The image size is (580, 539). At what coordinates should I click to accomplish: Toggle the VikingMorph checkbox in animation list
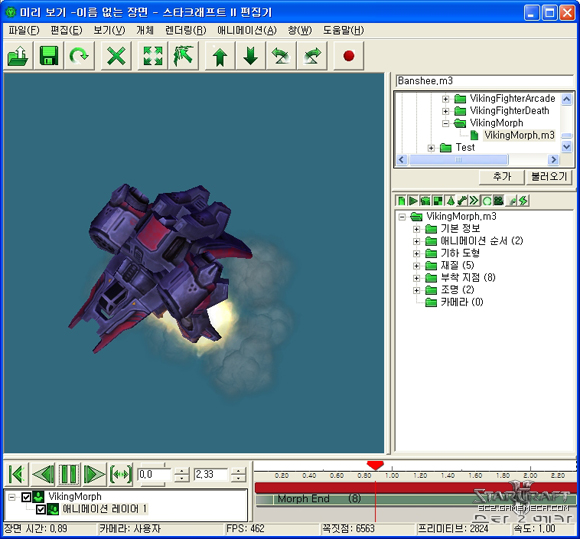click(x=26, y=497)
